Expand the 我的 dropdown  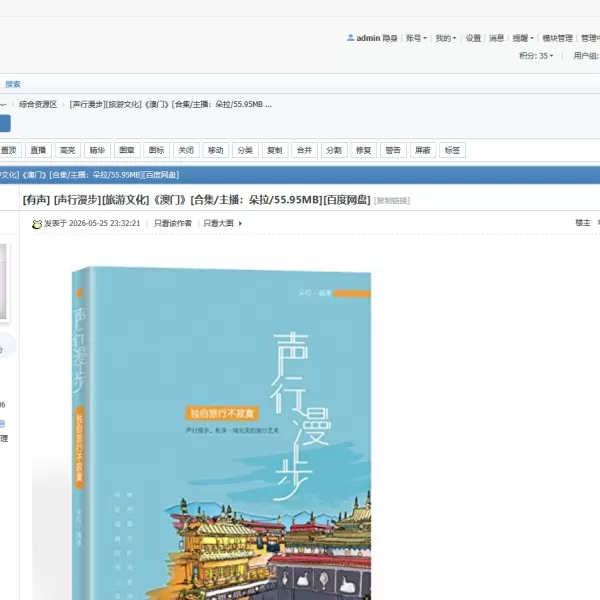pyautogui.click(x=446, y=38)
